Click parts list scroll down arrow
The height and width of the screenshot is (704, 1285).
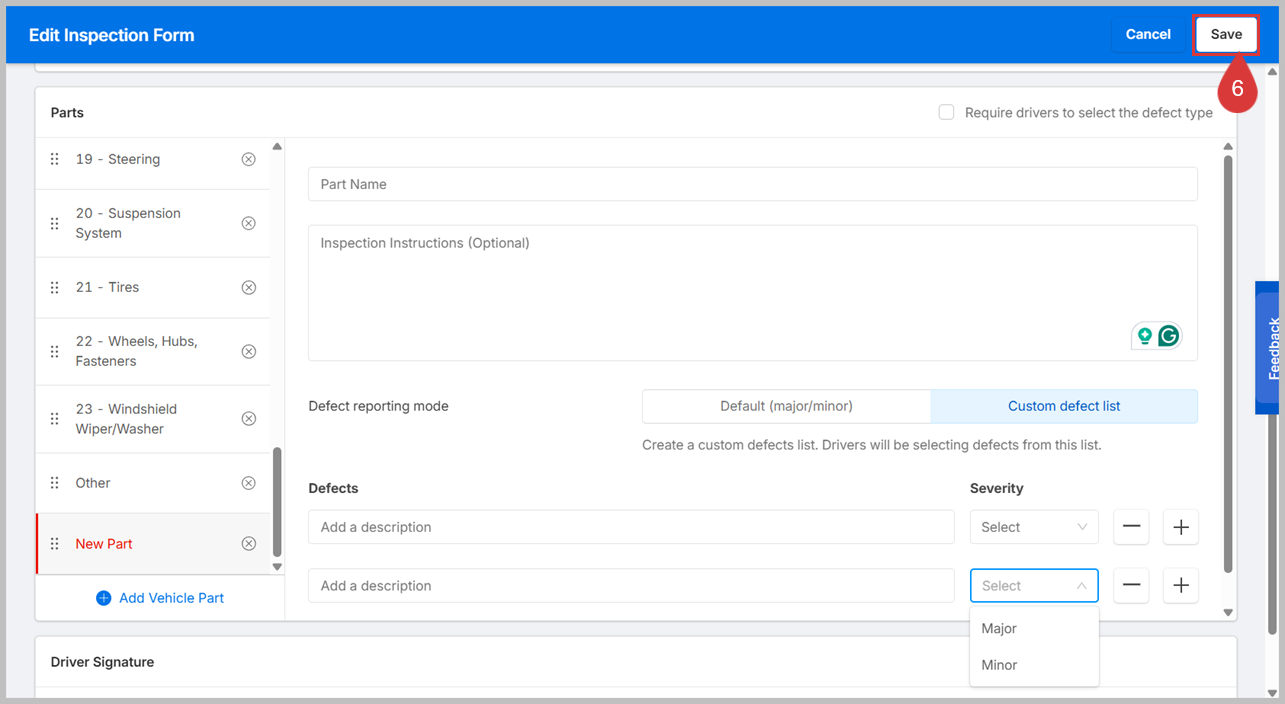click(277, 567)
